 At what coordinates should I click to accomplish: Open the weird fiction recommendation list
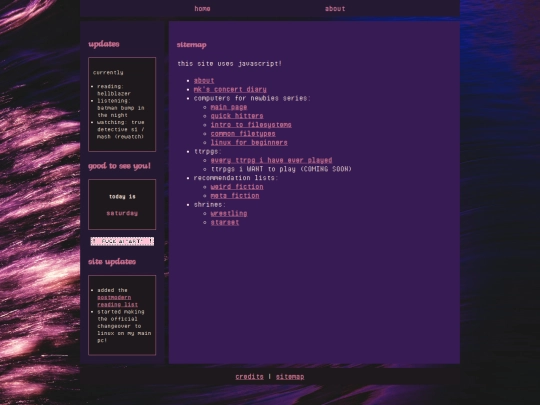237,187
